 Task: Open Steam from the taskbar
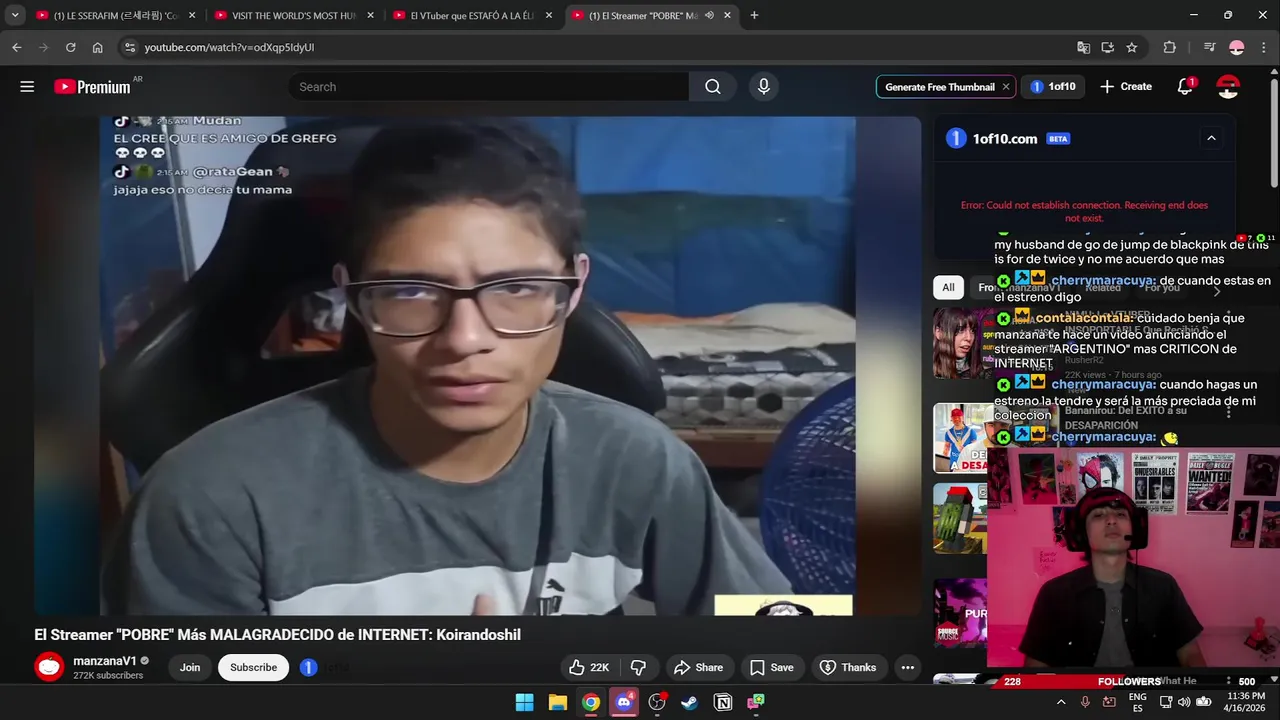point(689,702)
